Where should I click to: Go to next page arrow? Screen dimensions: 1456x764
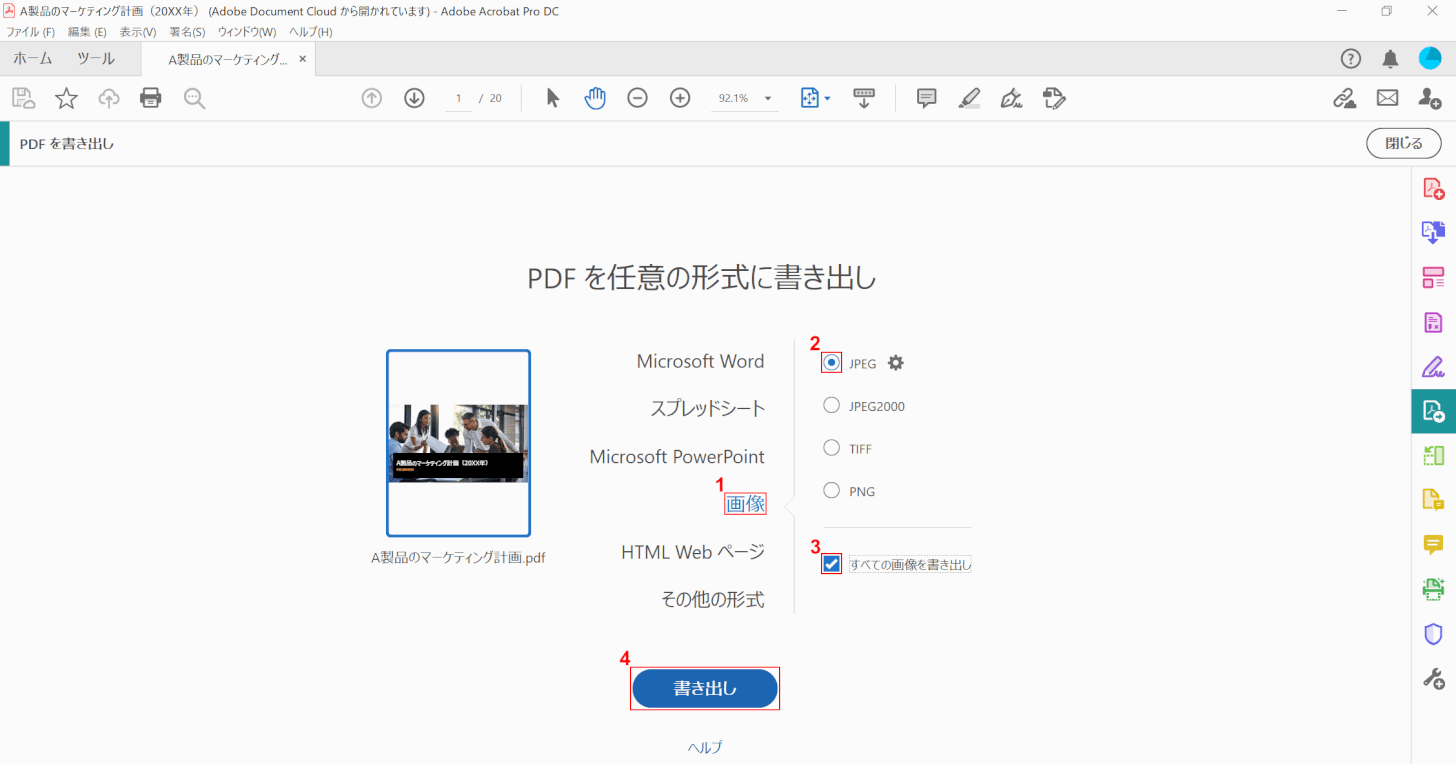coord(414,98)
